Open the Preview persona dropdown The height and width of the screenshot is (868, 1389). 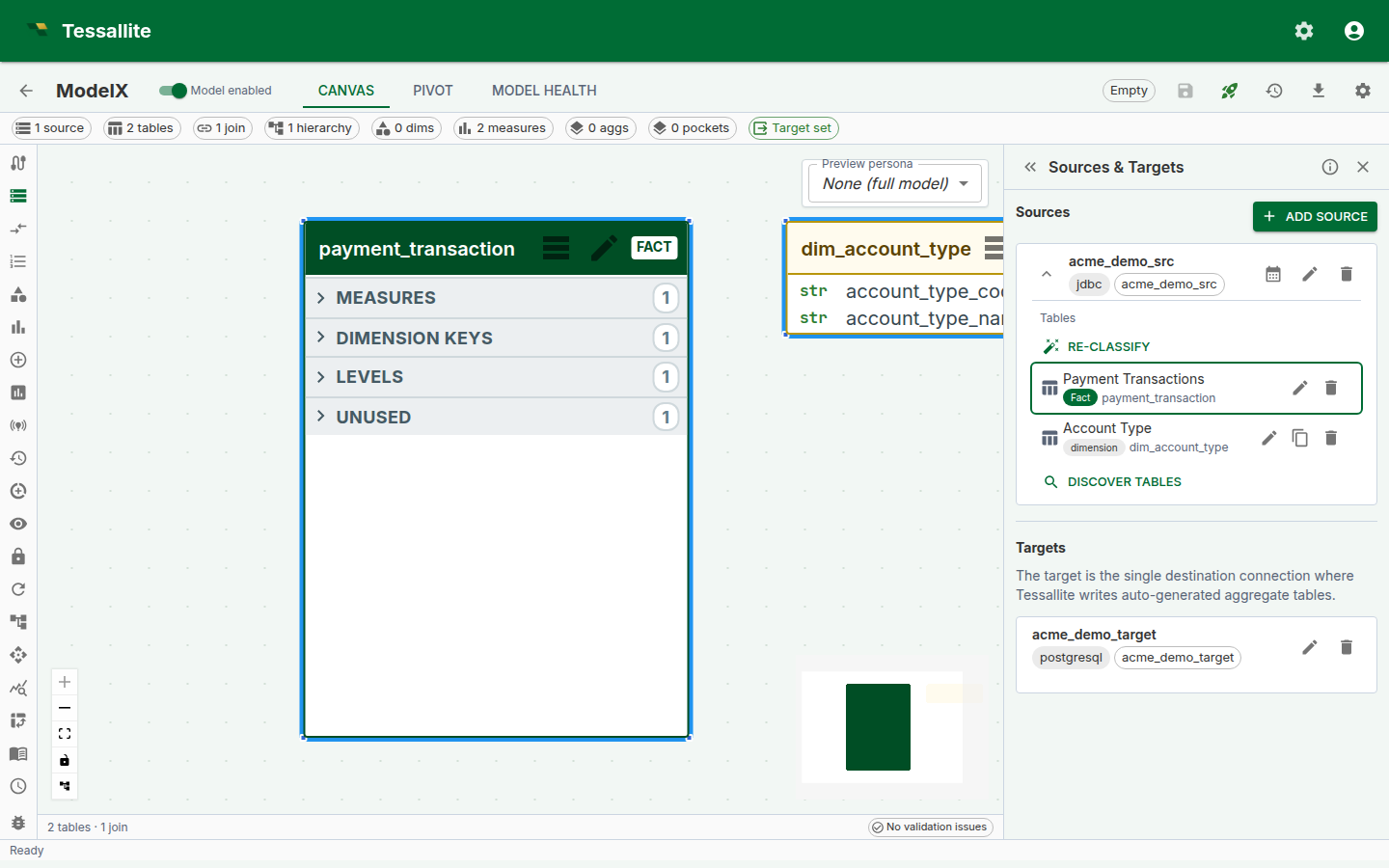coord(895,183)
